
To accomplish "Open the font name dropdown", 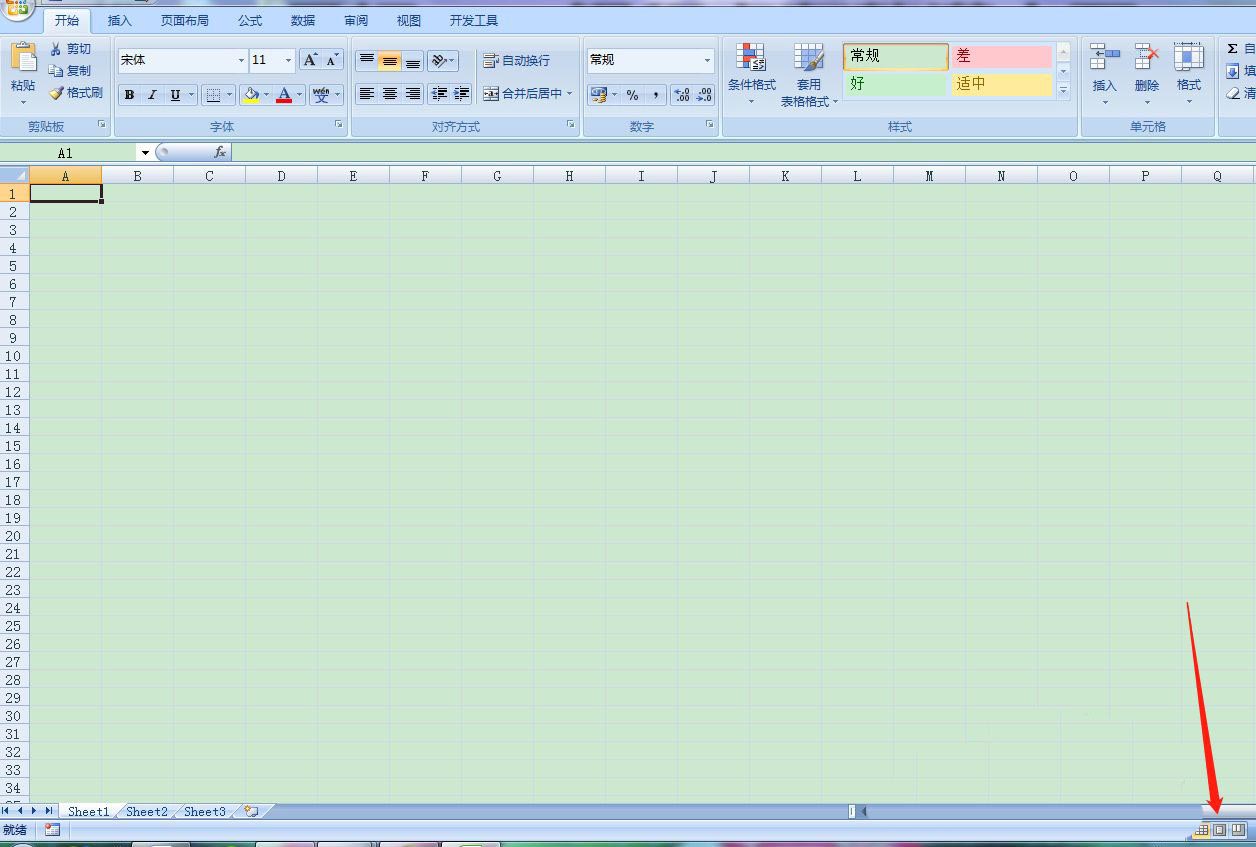I will (241, 61).
